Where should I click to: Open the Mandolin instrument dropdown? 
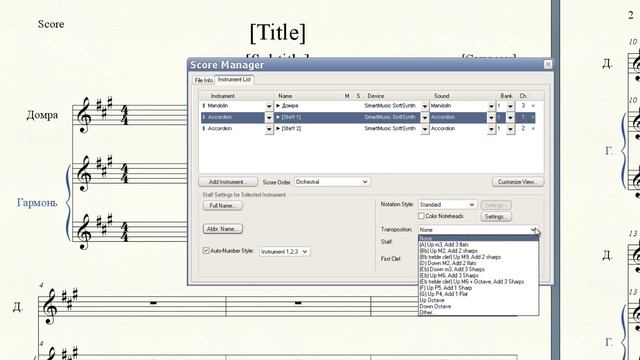click(x=269, y=106)
